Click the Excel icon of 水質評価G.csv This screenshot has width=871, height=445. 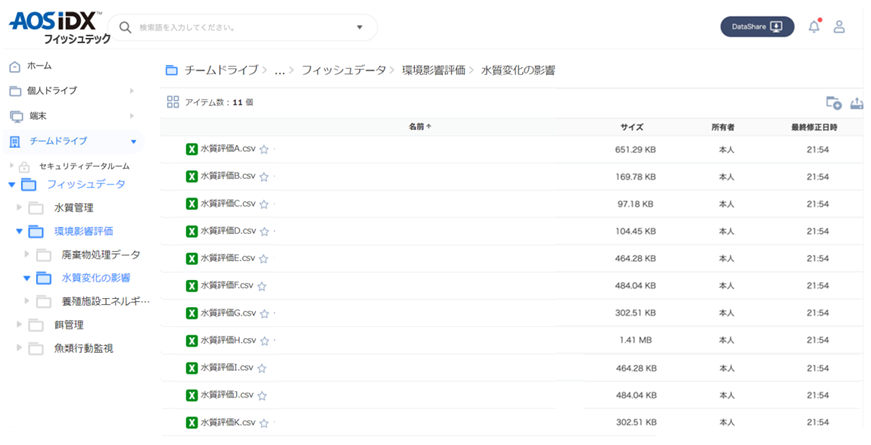pyautogui.click(x=192, y=313)
